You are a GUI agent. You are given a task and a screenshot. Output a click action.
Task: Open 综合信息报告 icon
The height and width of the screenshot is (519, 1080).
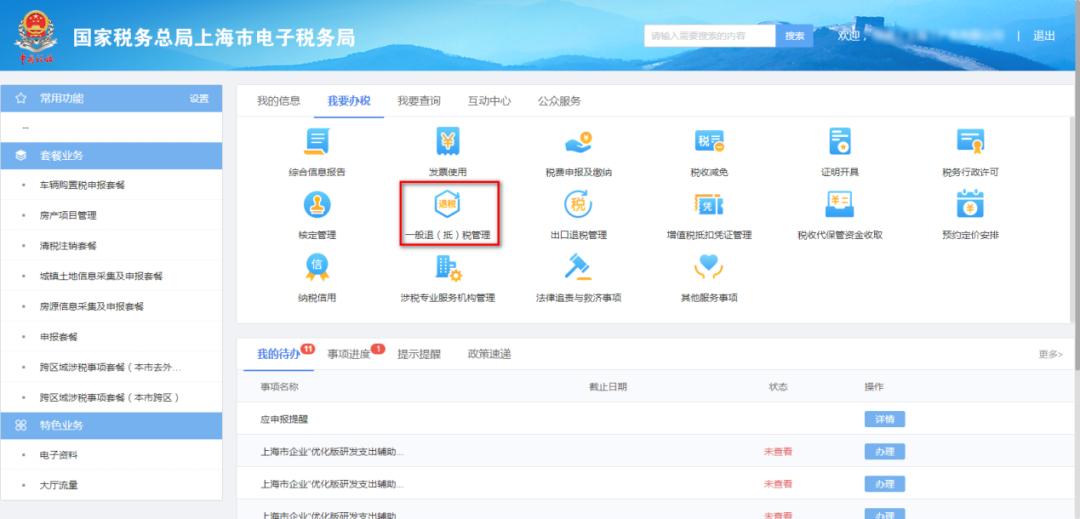pos(317,143)
